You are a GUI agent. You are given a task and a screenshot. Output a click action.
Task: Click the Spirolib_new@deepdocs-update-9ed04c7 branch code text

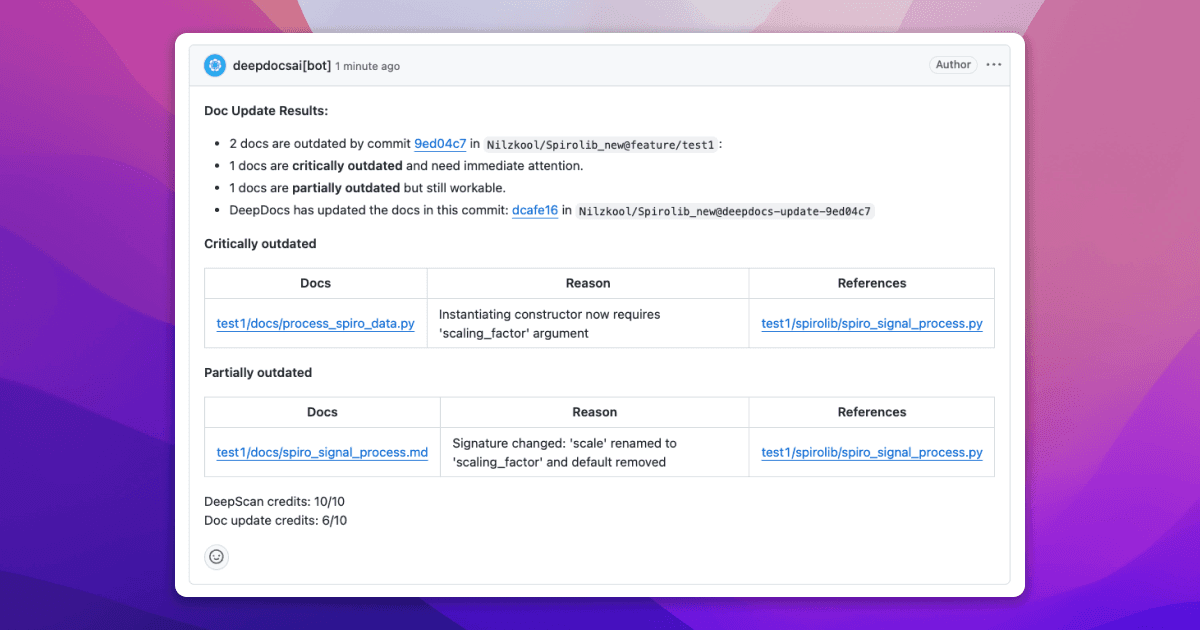click(x=725, y=212)
